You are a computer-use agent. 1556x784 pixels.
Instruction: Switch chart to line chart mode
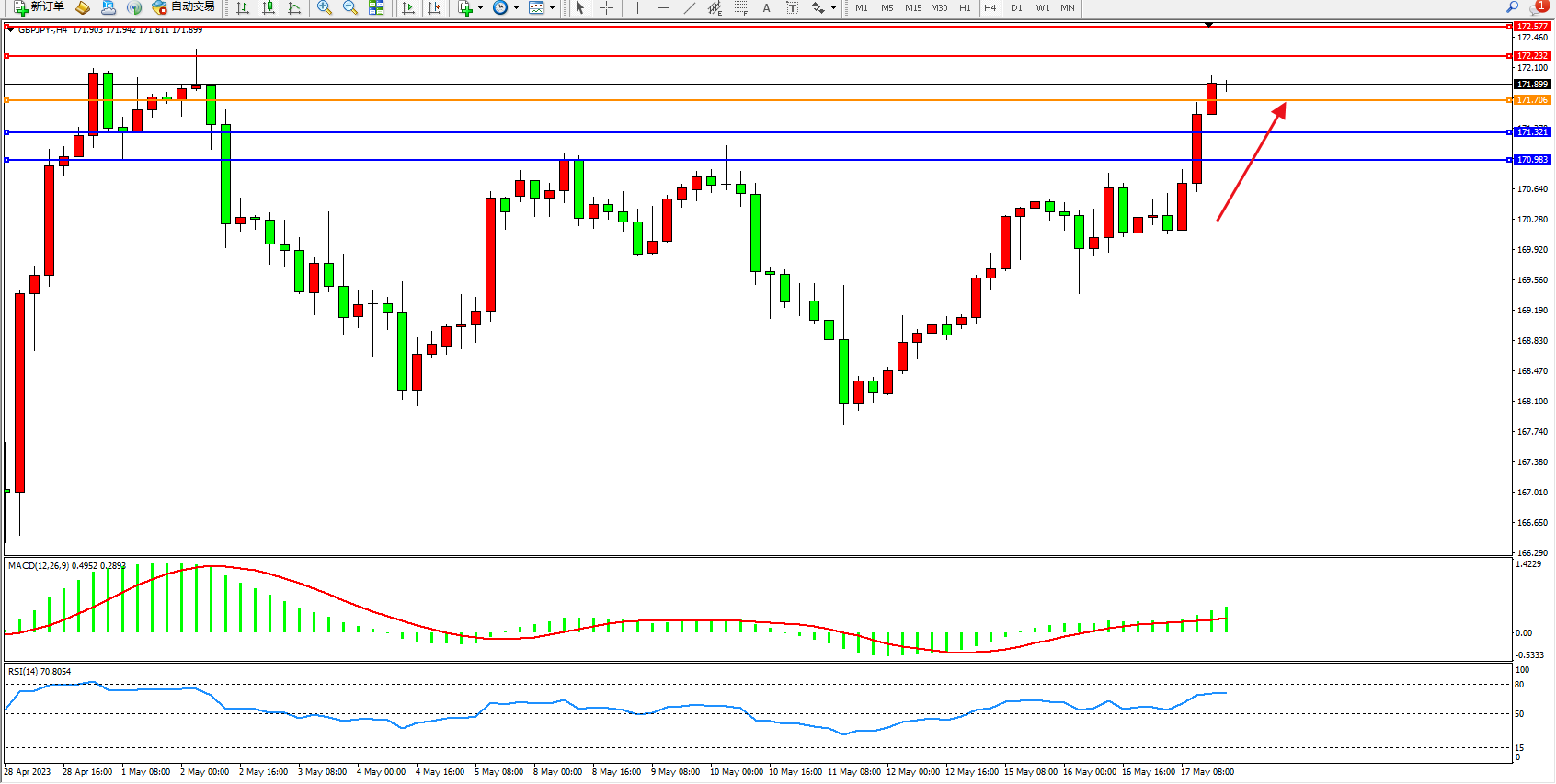click(x=294, y=7)
